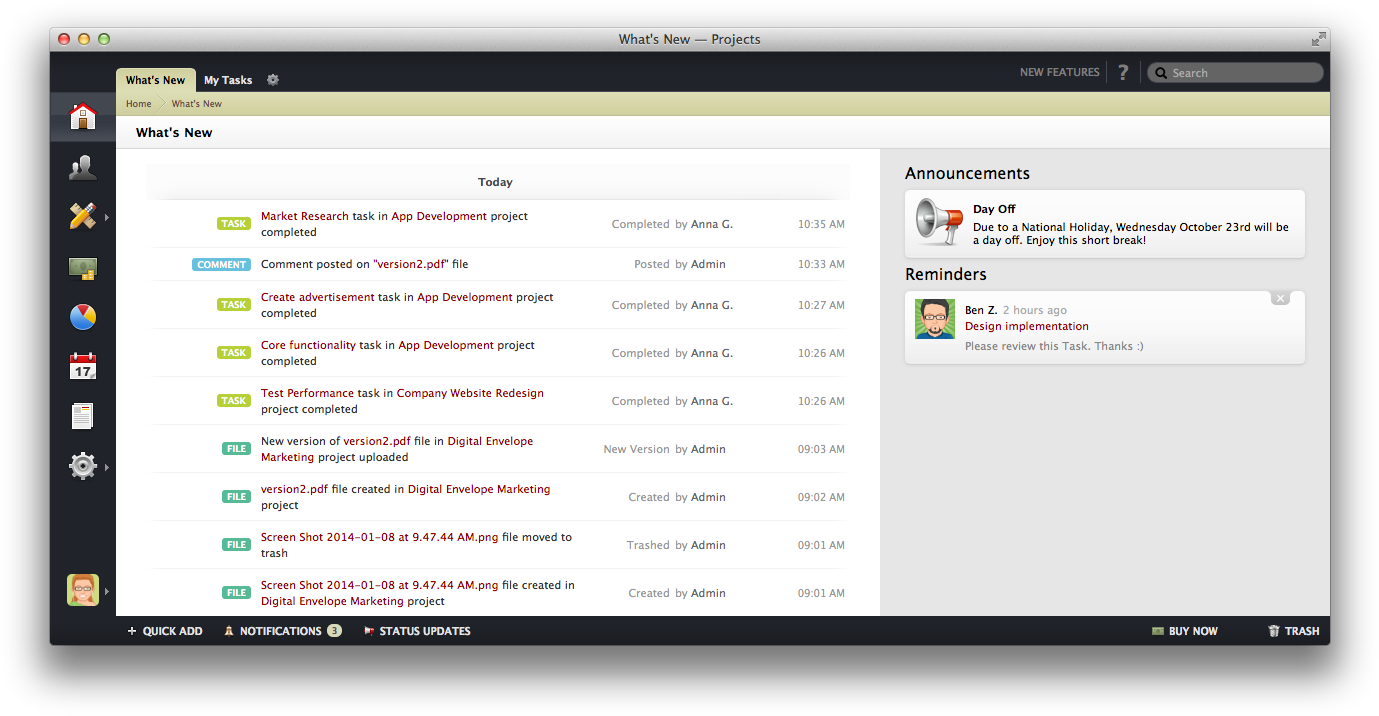Expand the arrow beside the tools sidebar icon
Viewport: 1379px width, 716px height.
106,216
